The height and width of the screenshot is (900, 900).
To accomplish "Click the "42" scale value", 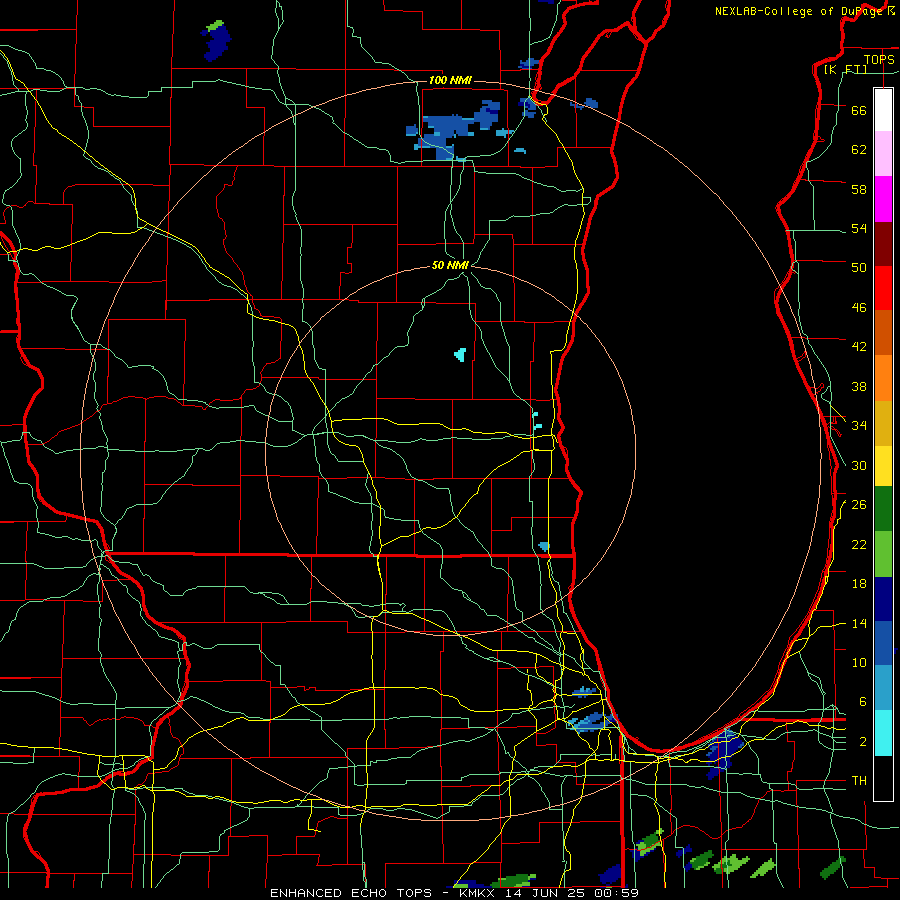I will pos(859,346).
